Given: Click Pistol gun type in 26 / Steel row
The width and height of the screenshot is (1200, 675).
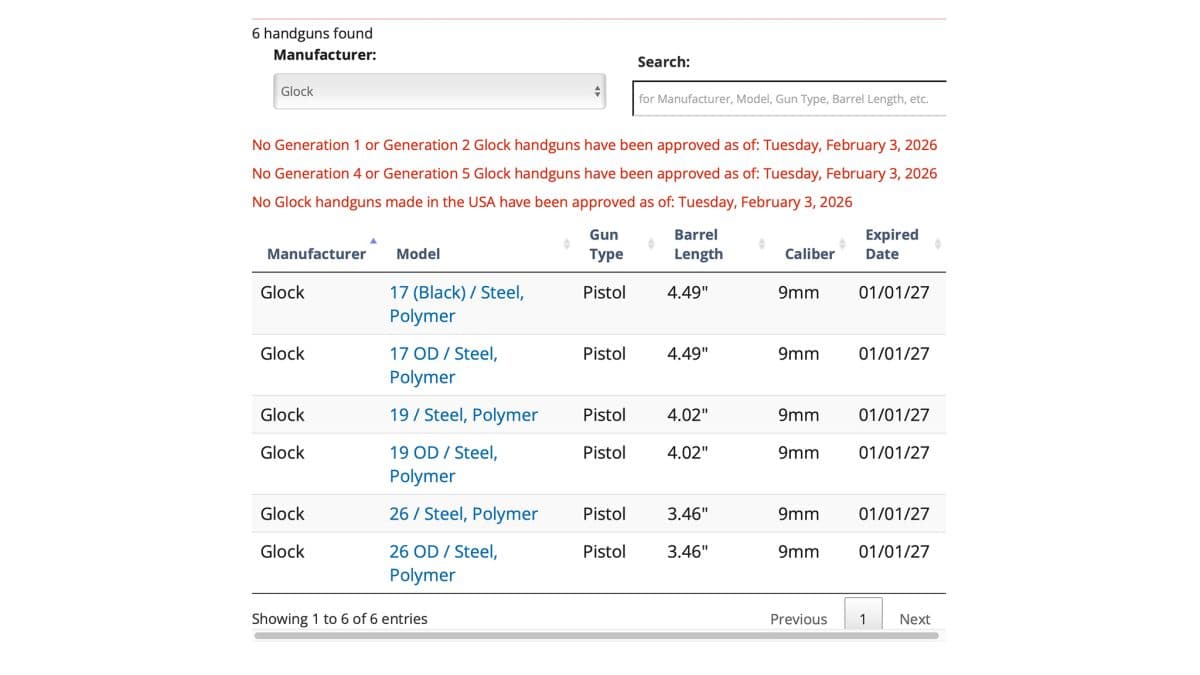Looking at the screenshot, I should [x=604, y=514].
